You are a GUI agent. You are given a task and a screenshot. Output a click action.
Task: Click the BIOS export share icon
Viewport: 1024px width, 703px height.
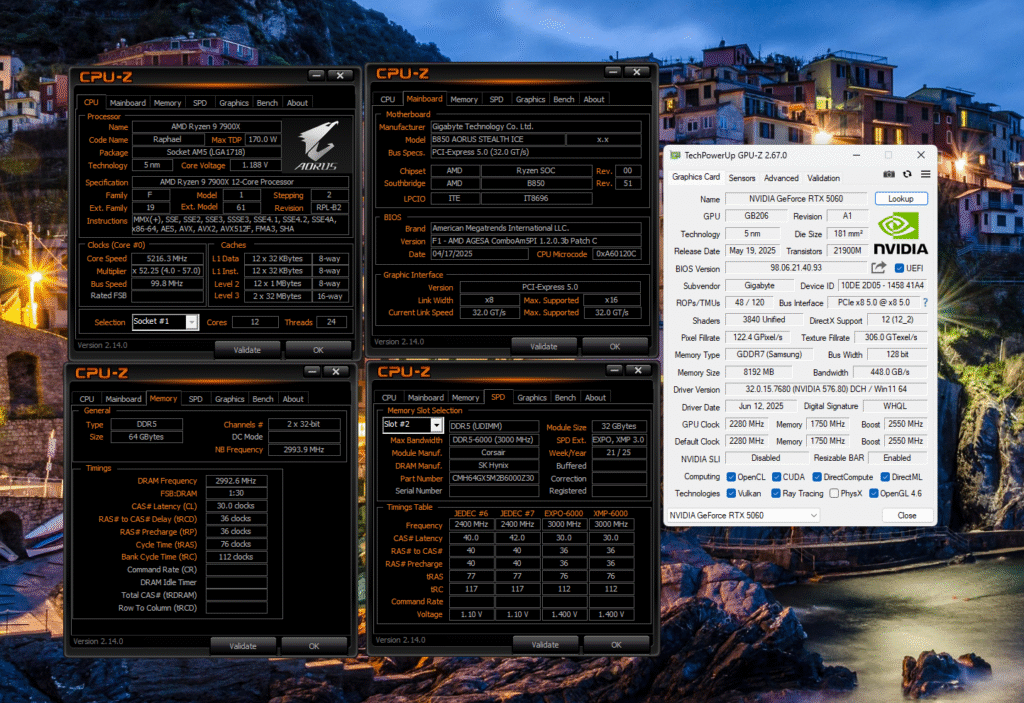[x=879, y=268]
